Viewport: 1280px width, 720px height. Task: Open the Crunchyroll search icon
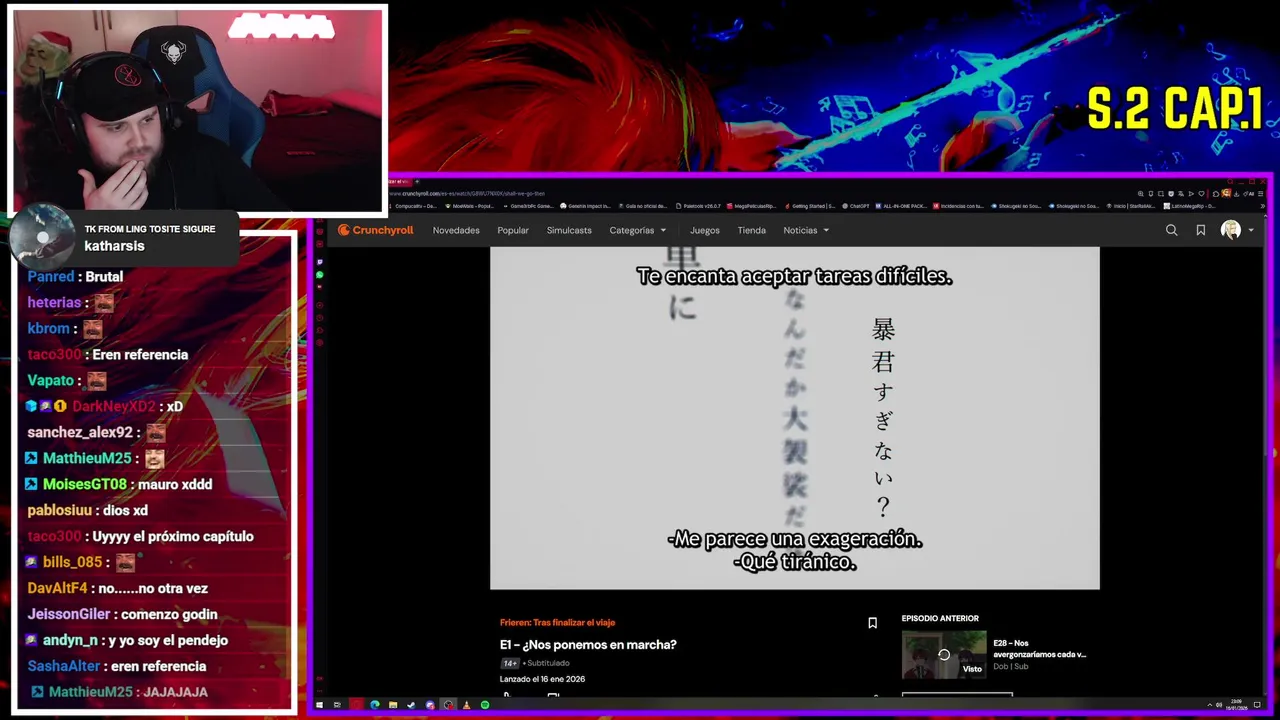(1171, 230)
